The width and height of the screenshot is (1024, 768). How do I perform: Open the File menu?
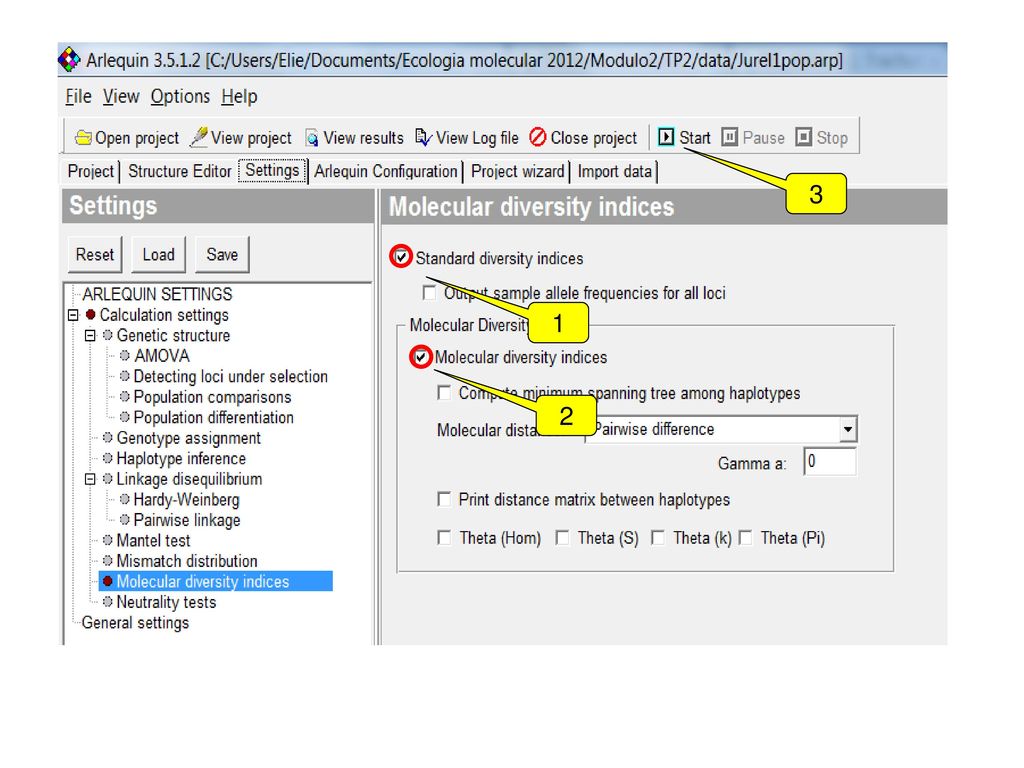[x=78, y=97]
